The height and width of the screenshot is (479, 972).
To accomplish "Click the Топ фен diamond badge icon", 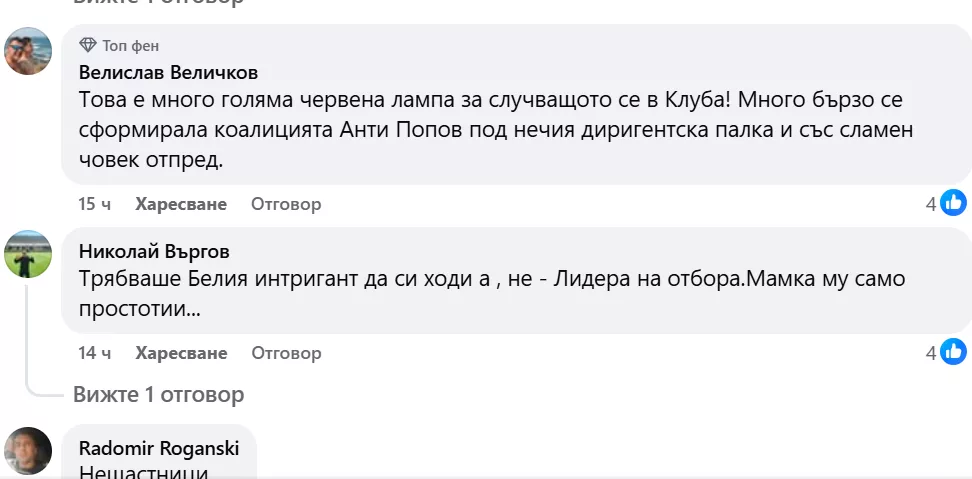I will coord(88,46).
